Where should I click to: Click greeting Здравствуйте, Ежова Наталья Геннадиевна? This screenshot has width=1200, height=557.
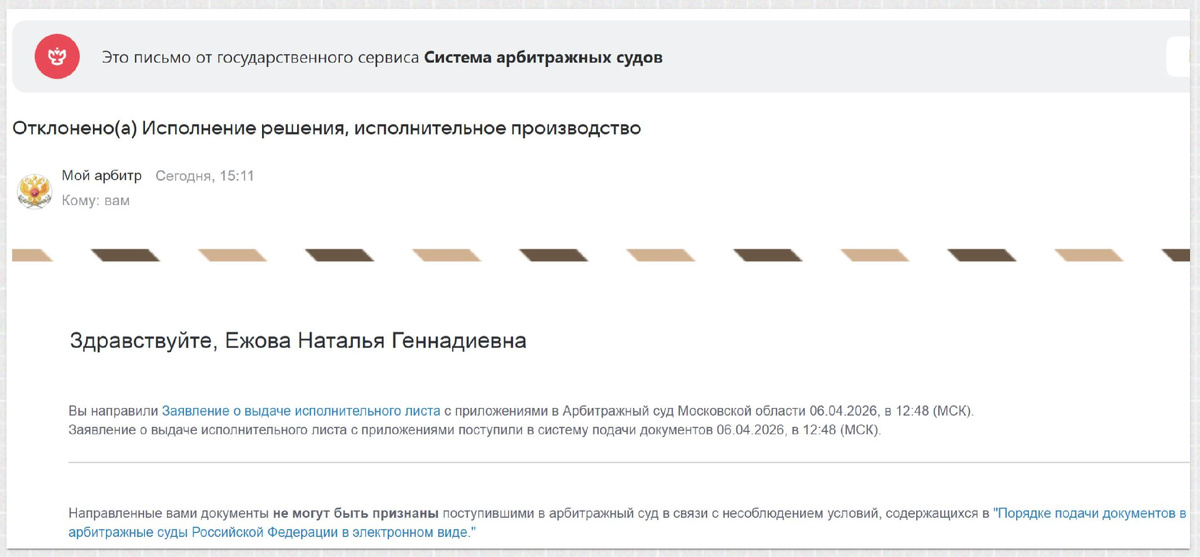click(x=298, y=341)
